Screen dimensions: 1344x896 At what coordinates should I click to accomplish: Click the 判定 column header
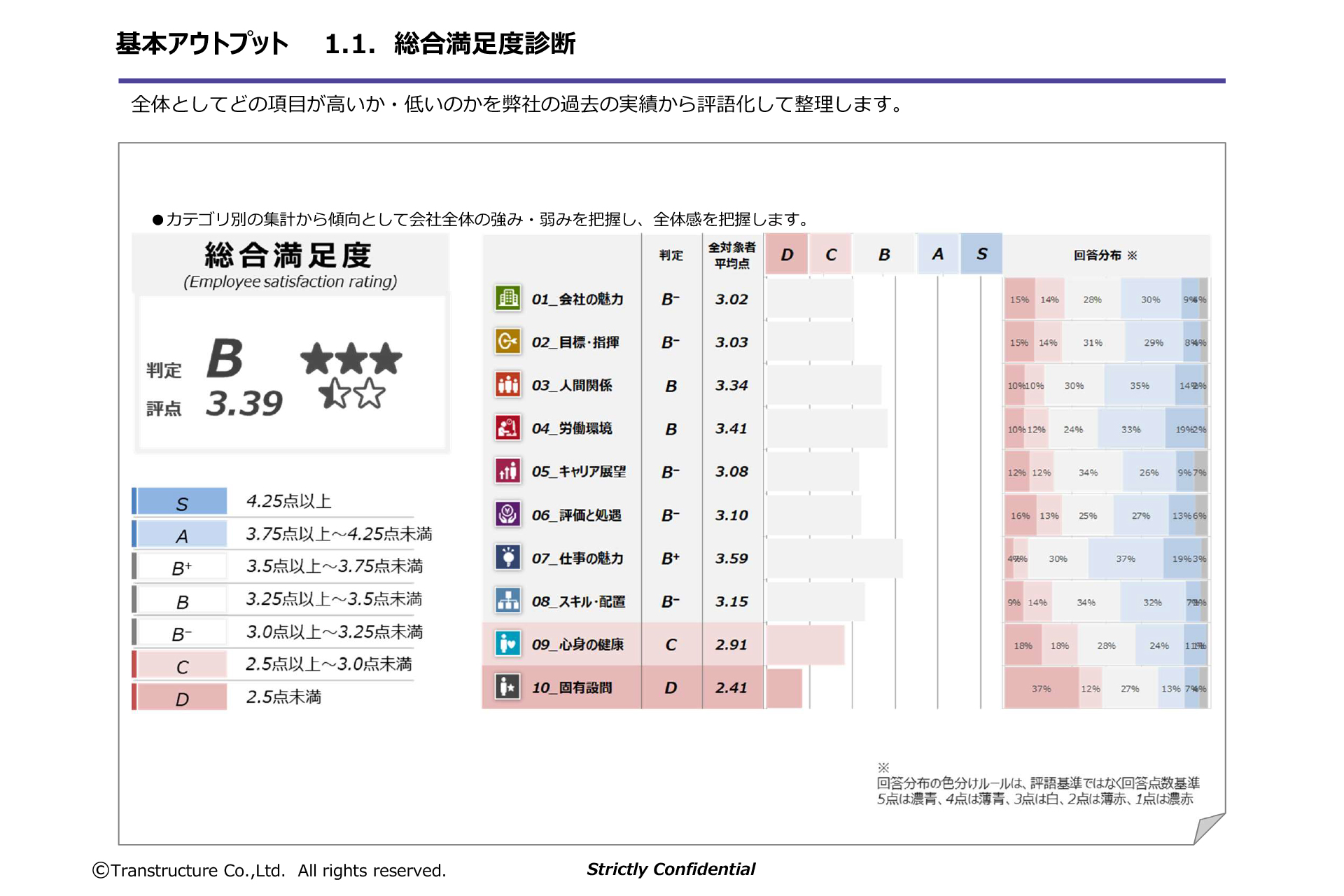click(x=671, y=255)
